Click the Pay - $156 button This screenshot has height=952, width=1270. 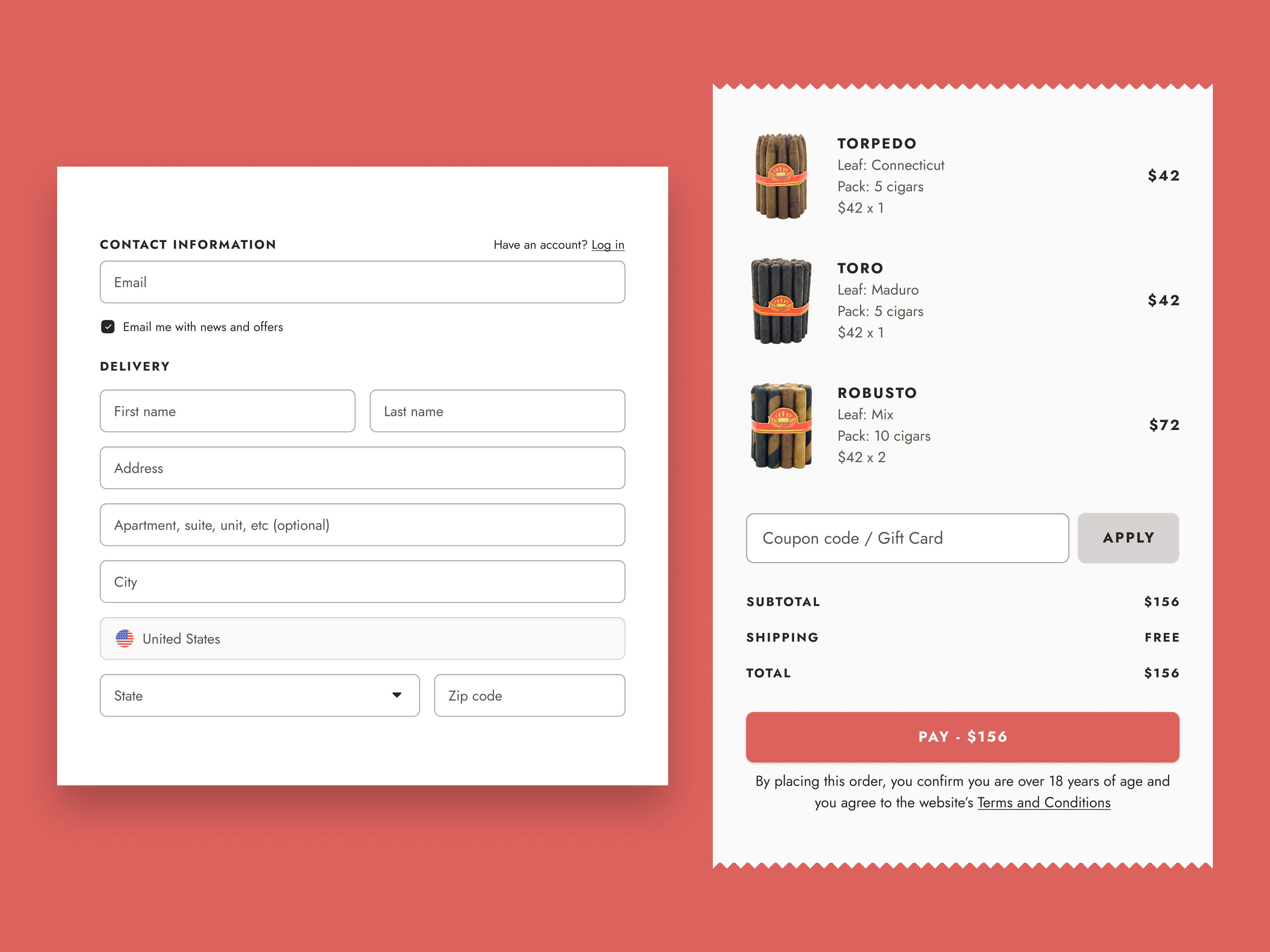(962, 737)
